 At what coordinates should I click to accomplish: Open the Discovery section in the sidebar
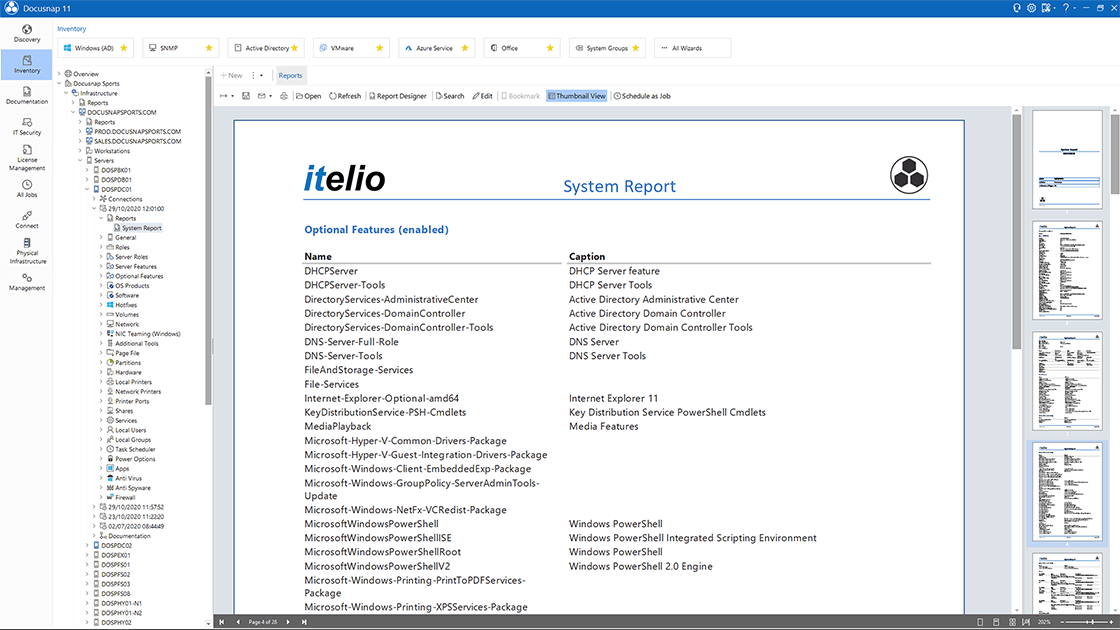(26, 34)
